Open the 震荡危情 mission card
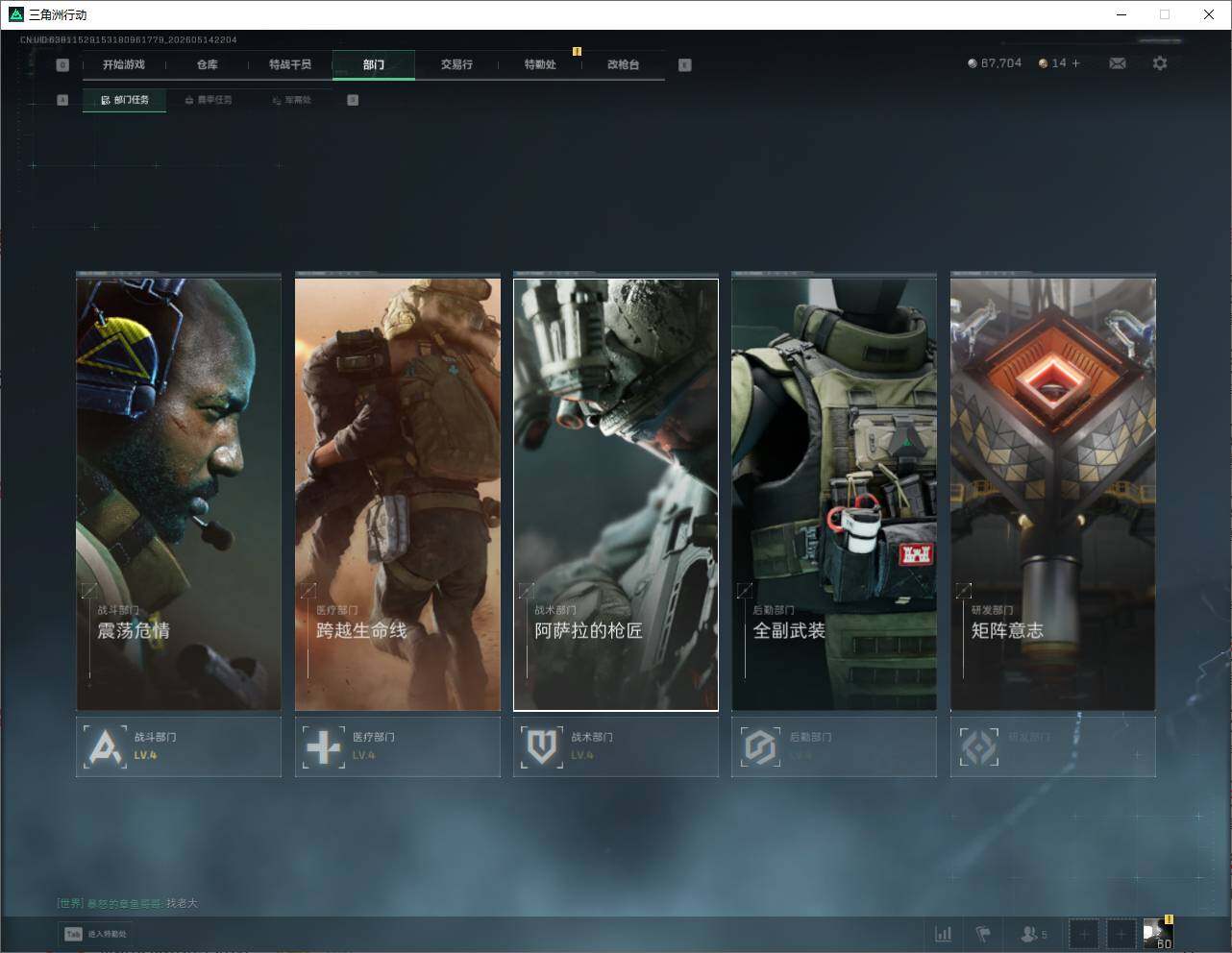 179,494
